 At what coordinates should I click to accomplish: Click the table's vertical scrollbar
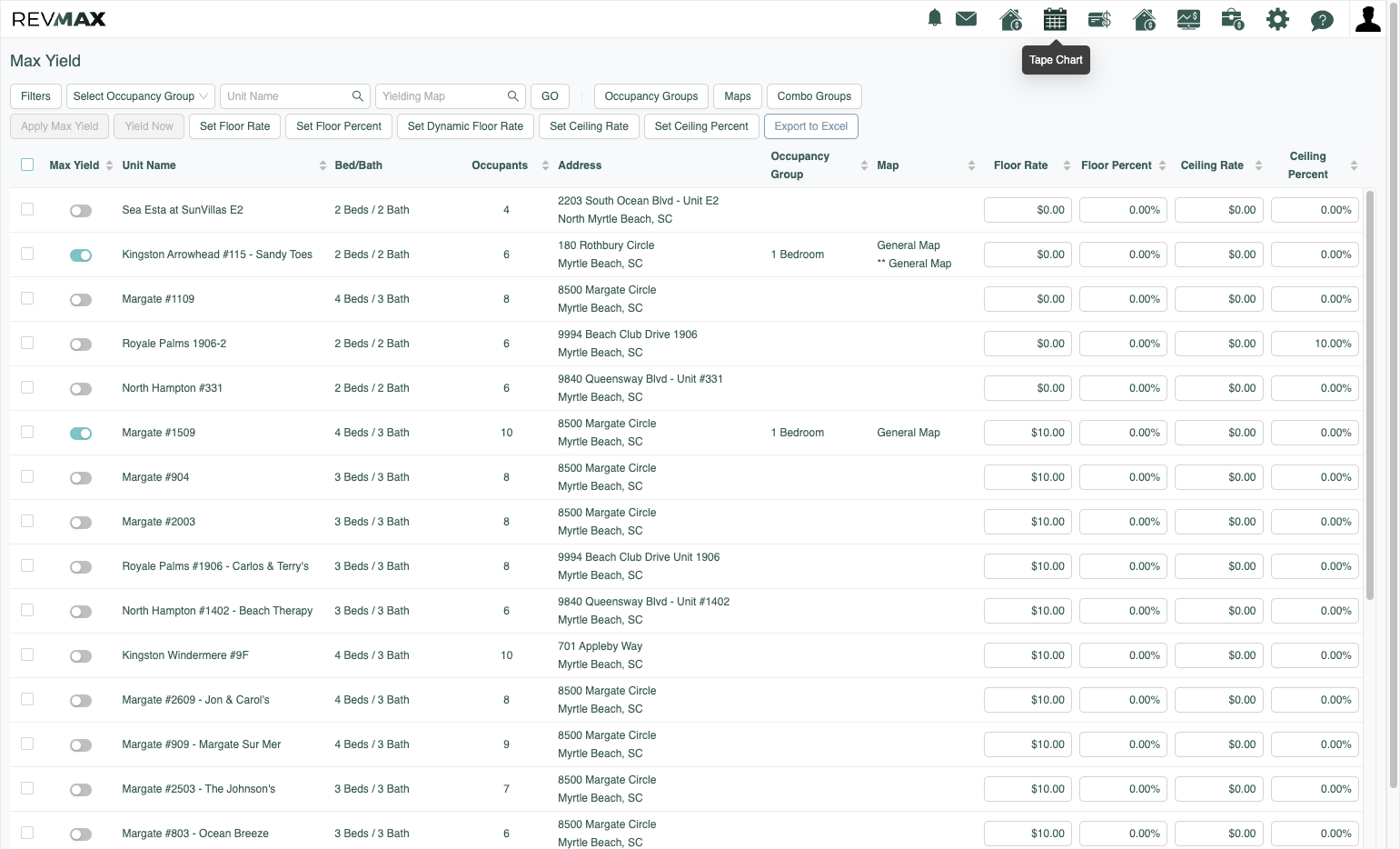click(x=1369, y=395)
